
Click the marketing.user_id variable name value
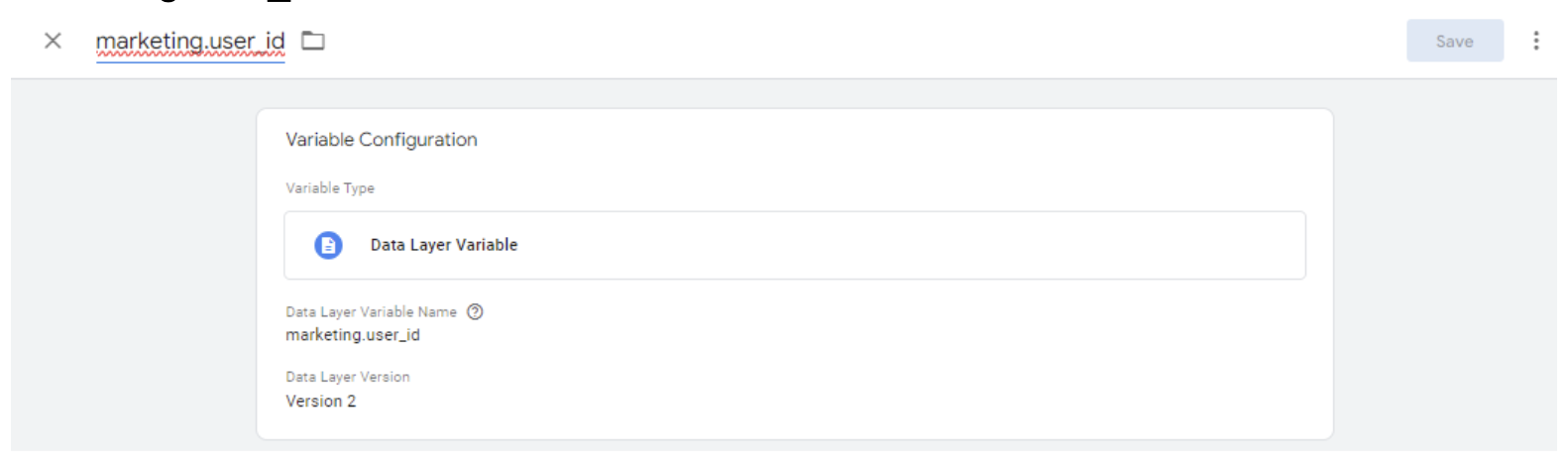353,335
